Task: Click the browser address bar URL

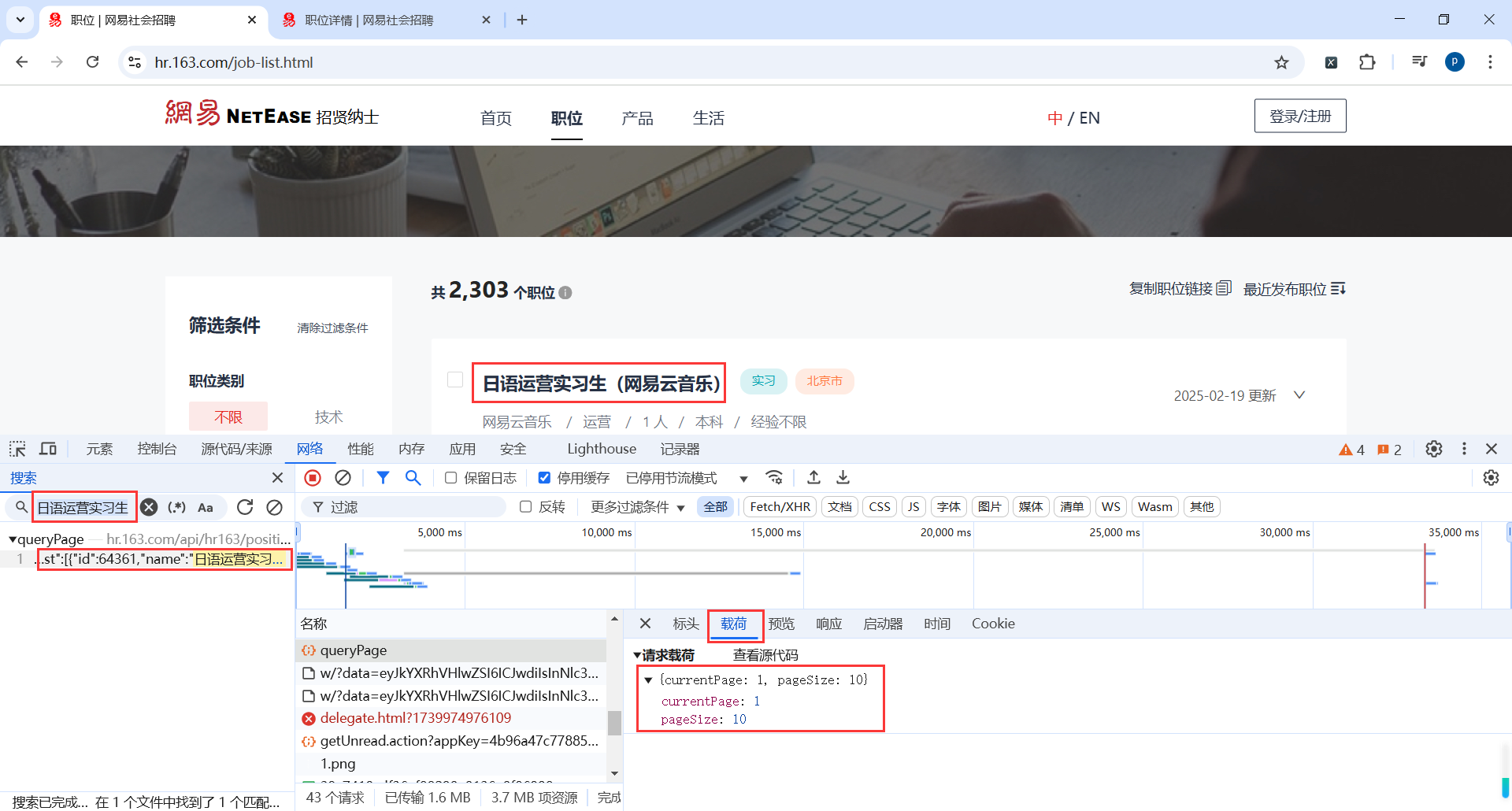Action: 234,62
